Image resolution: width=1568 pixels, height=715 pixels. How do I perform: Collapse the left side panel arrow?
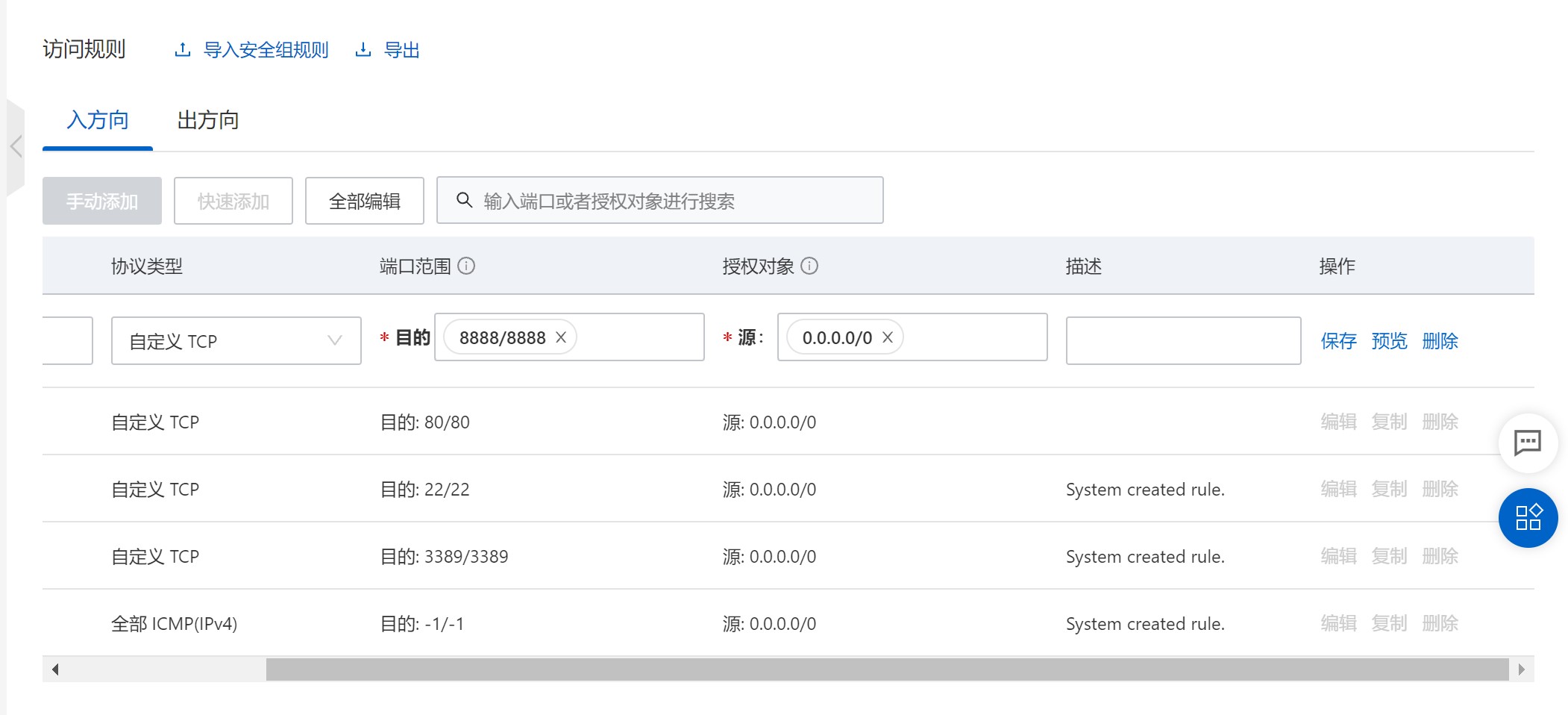16,146
